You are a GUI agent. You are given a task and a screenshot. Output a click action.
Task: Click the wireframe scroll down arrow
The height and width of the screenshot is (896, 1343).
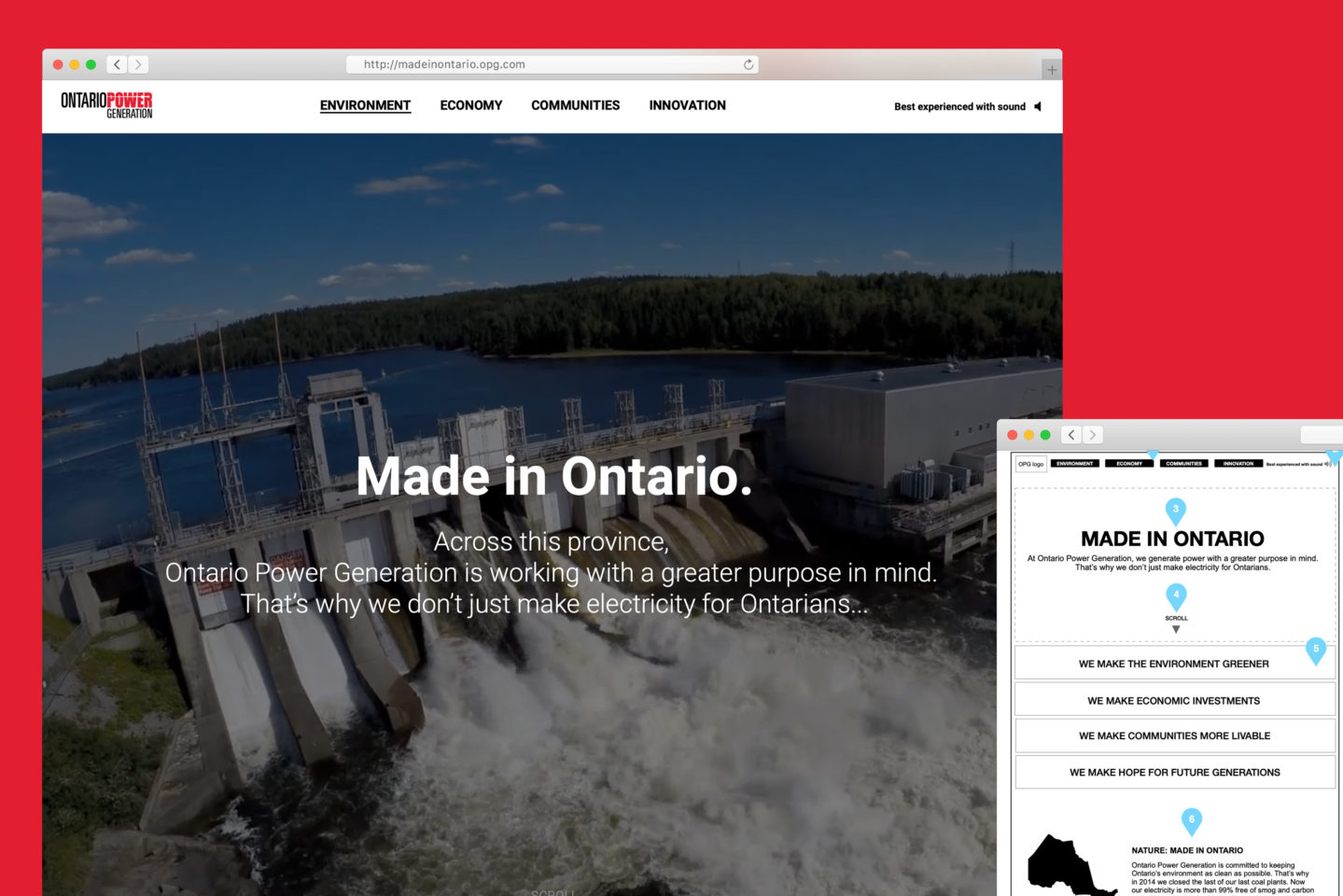[x=1176, y=629]
